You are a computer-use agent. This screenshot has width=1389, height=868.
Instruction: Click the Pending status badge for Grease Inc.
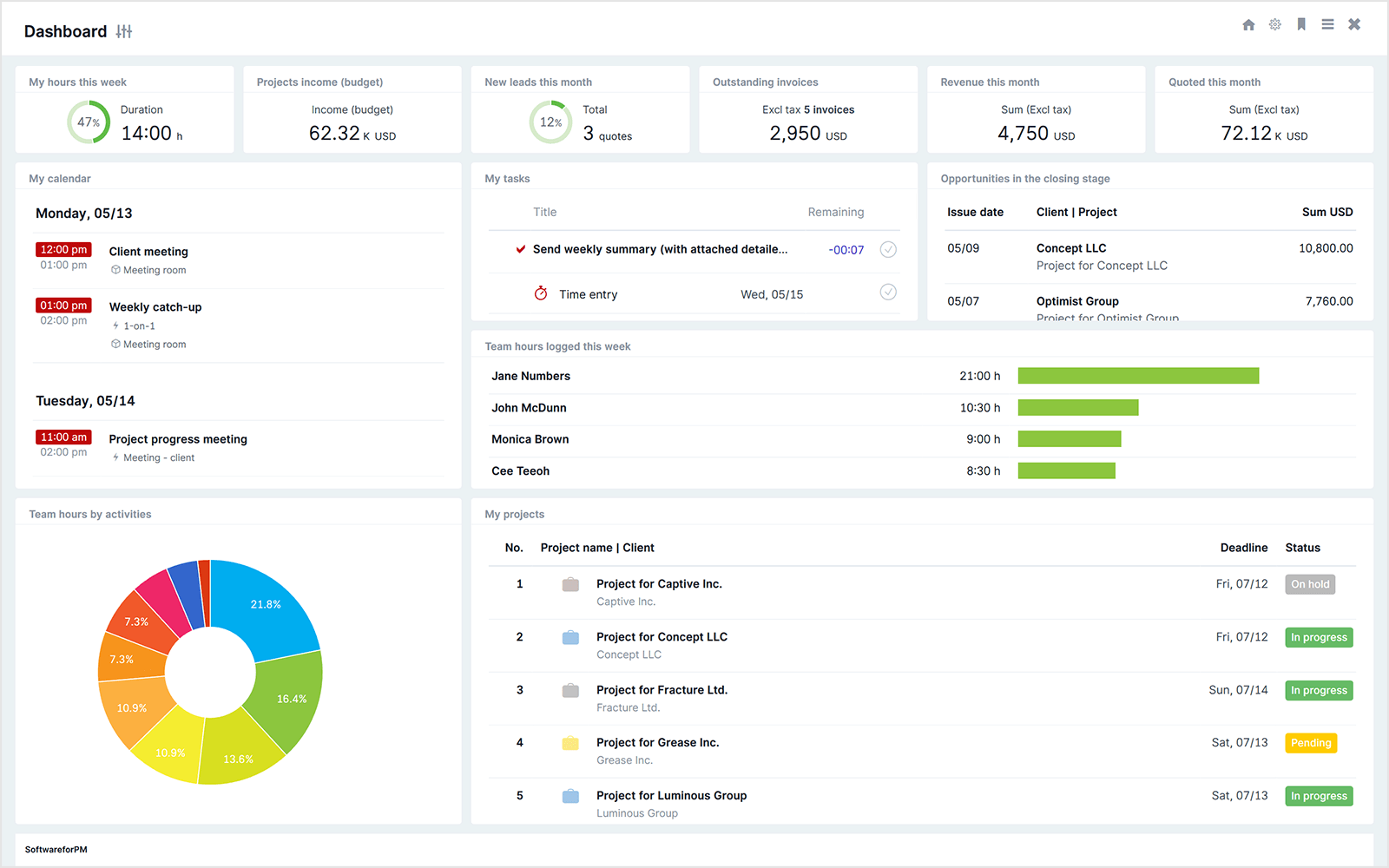pos(1311,743)
